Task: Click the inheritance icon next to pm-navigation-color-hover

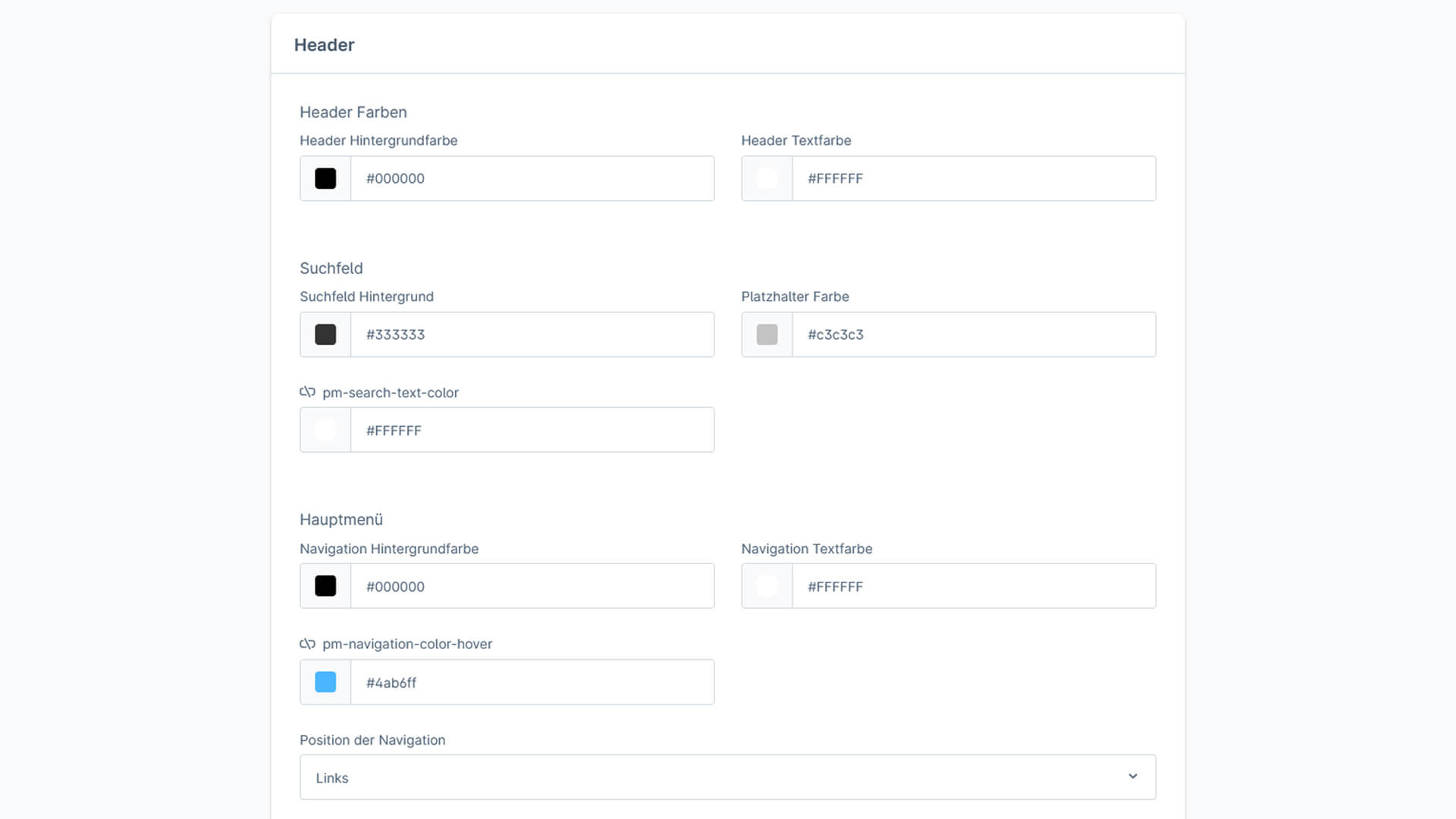Action: [x=307, y=644]
